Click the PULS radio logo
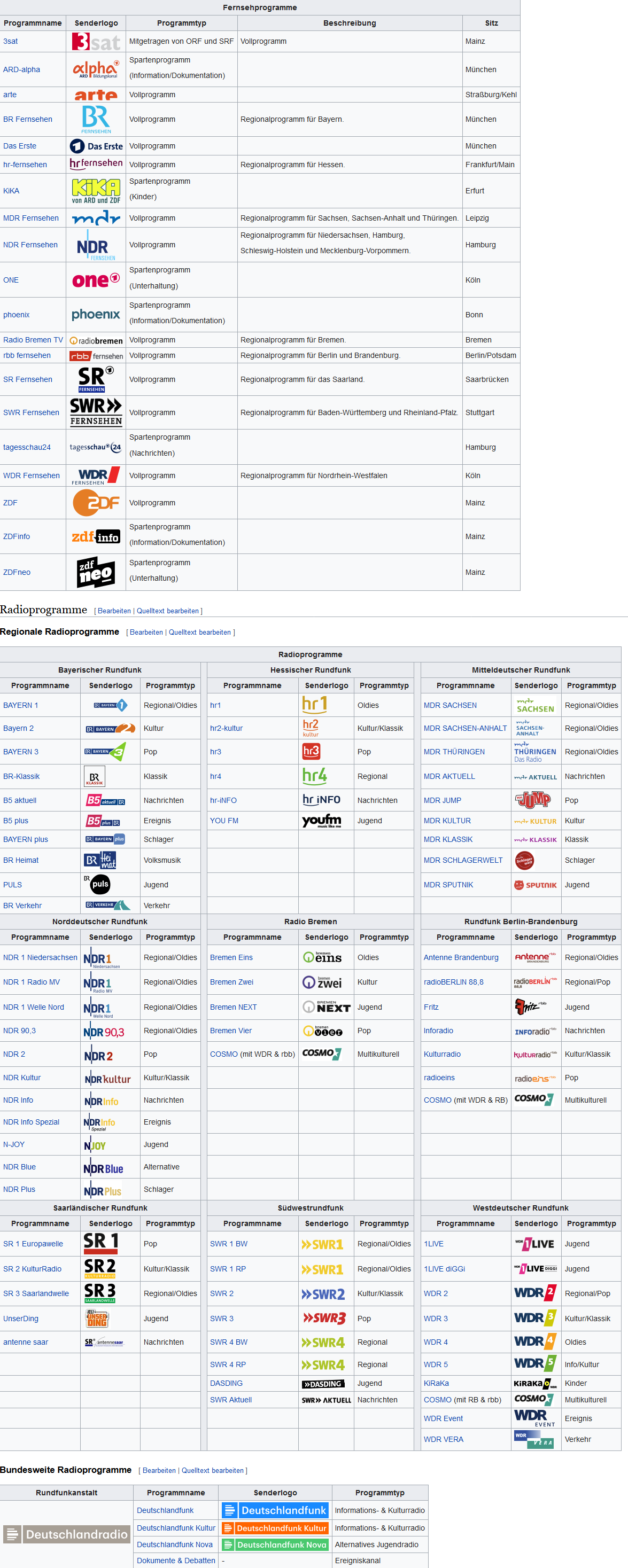Image resolution: width=628 pixels, height=1568 pixels. point(97,884)
